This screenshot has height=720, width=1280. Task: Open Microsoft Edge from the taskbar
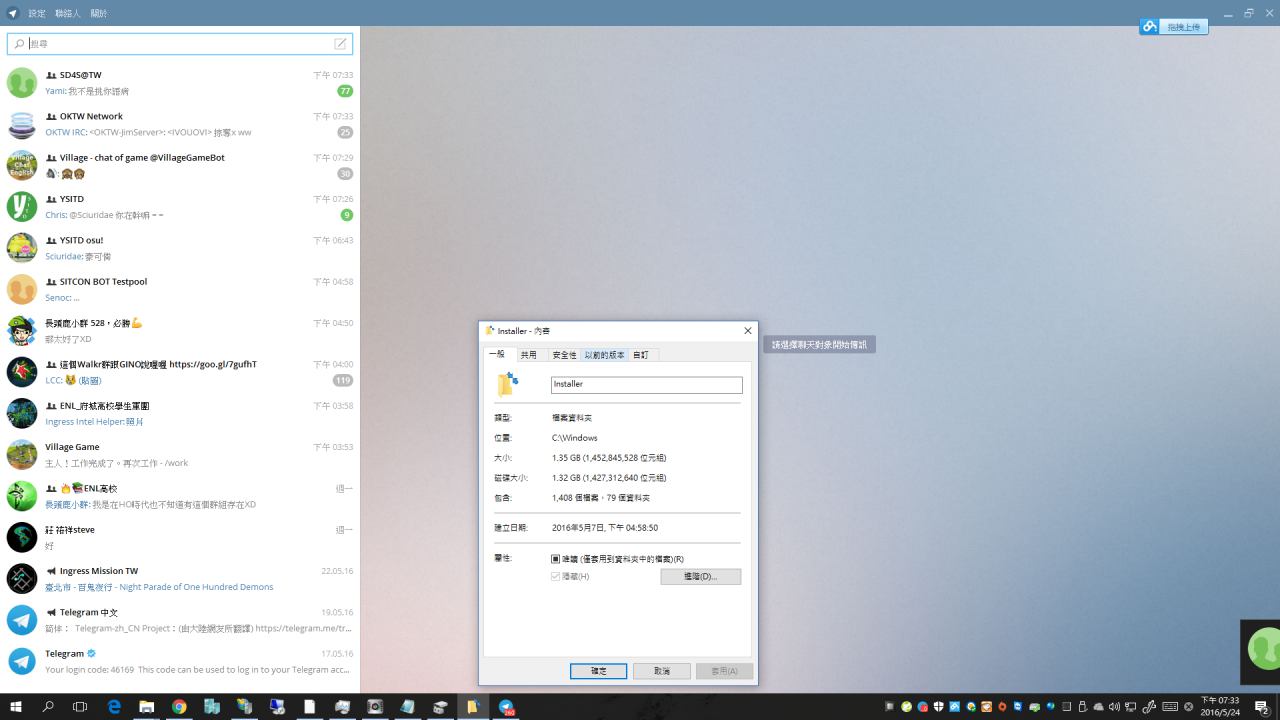coord(114,707)
